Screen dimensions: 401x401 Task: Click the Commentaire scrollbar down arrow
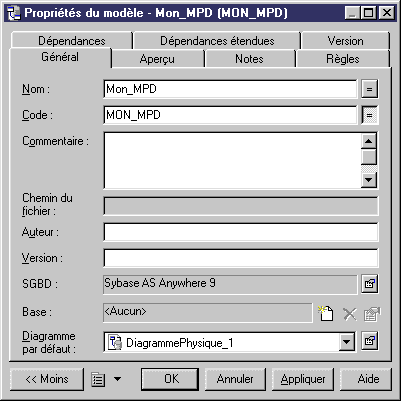(369, 180)
